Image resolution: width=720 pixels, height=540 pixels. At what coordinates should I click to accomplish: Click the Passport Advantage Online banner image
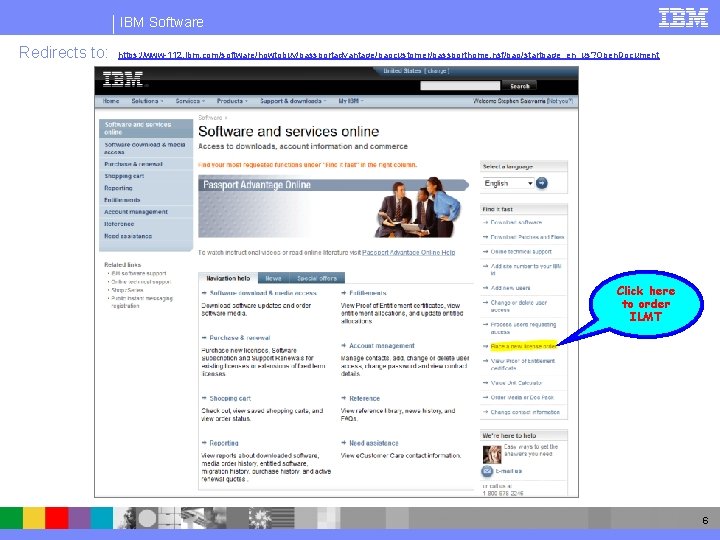(333, 207)
